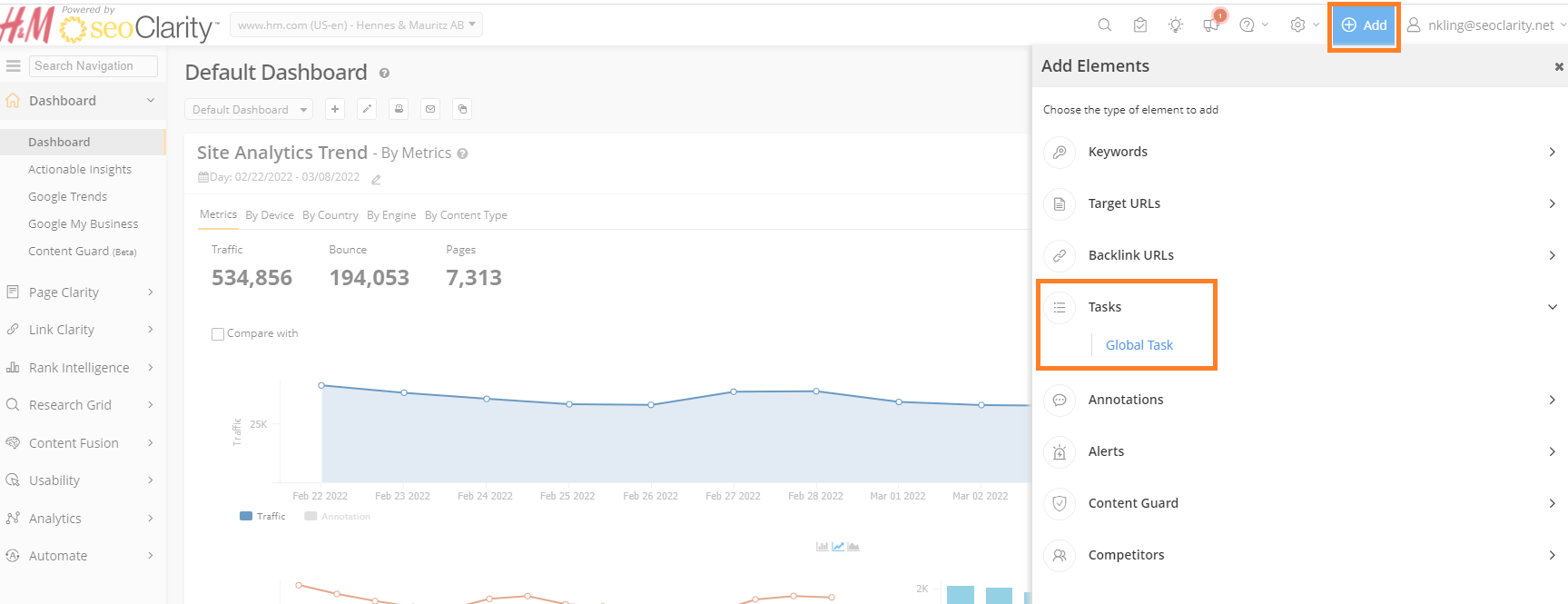
Task: Click the Global Task link
Action: tap(1139, 345)
